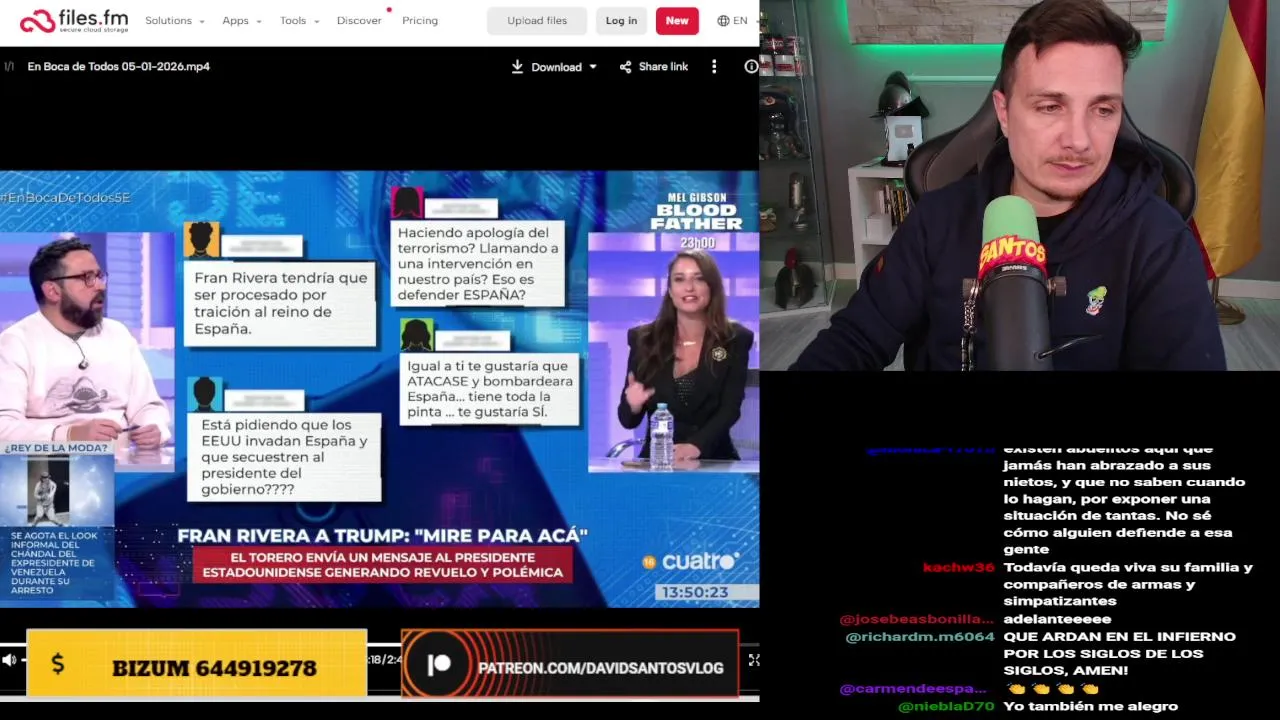Click the Upload files button
Image resolution: width=1280 pixels, height=720 pixels.
537,21
